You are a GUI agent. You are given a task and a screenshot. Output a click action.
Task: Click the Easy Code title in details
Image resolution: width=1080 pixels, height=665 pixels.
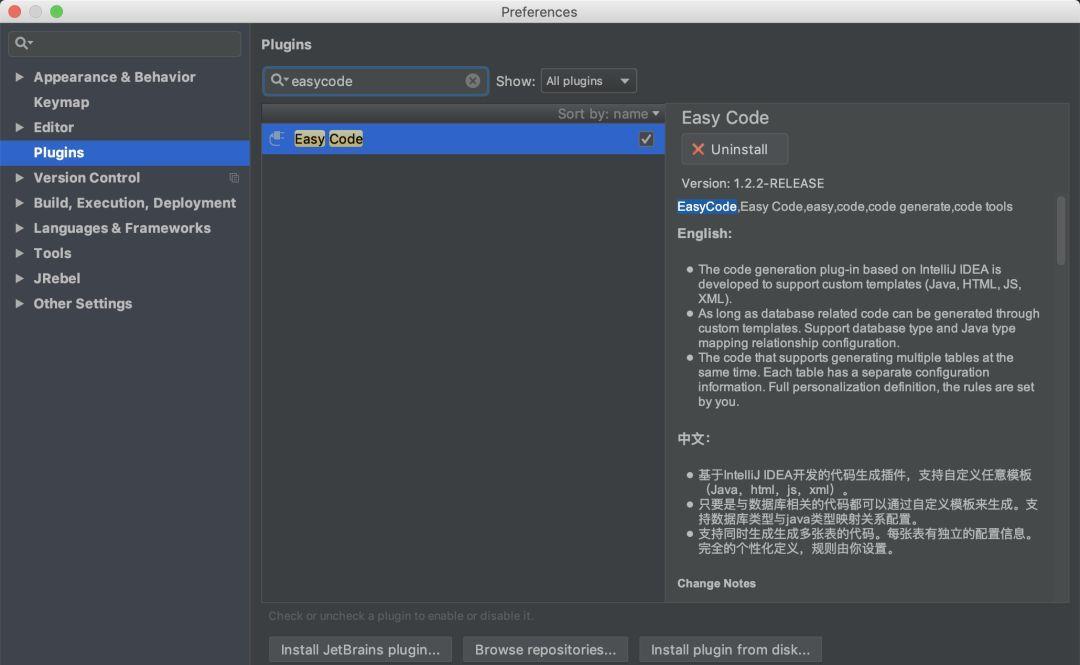click(x=725, y=118)
